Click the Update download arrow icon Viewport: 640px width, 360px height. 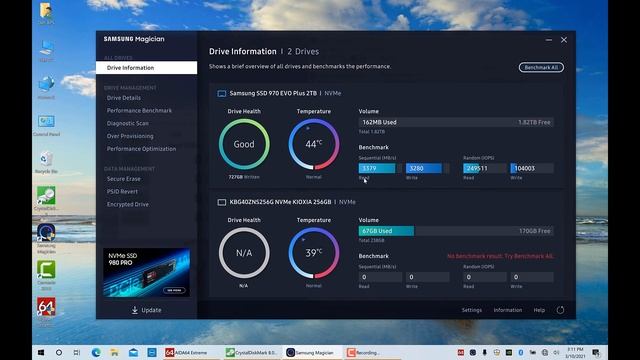(135, 310)
